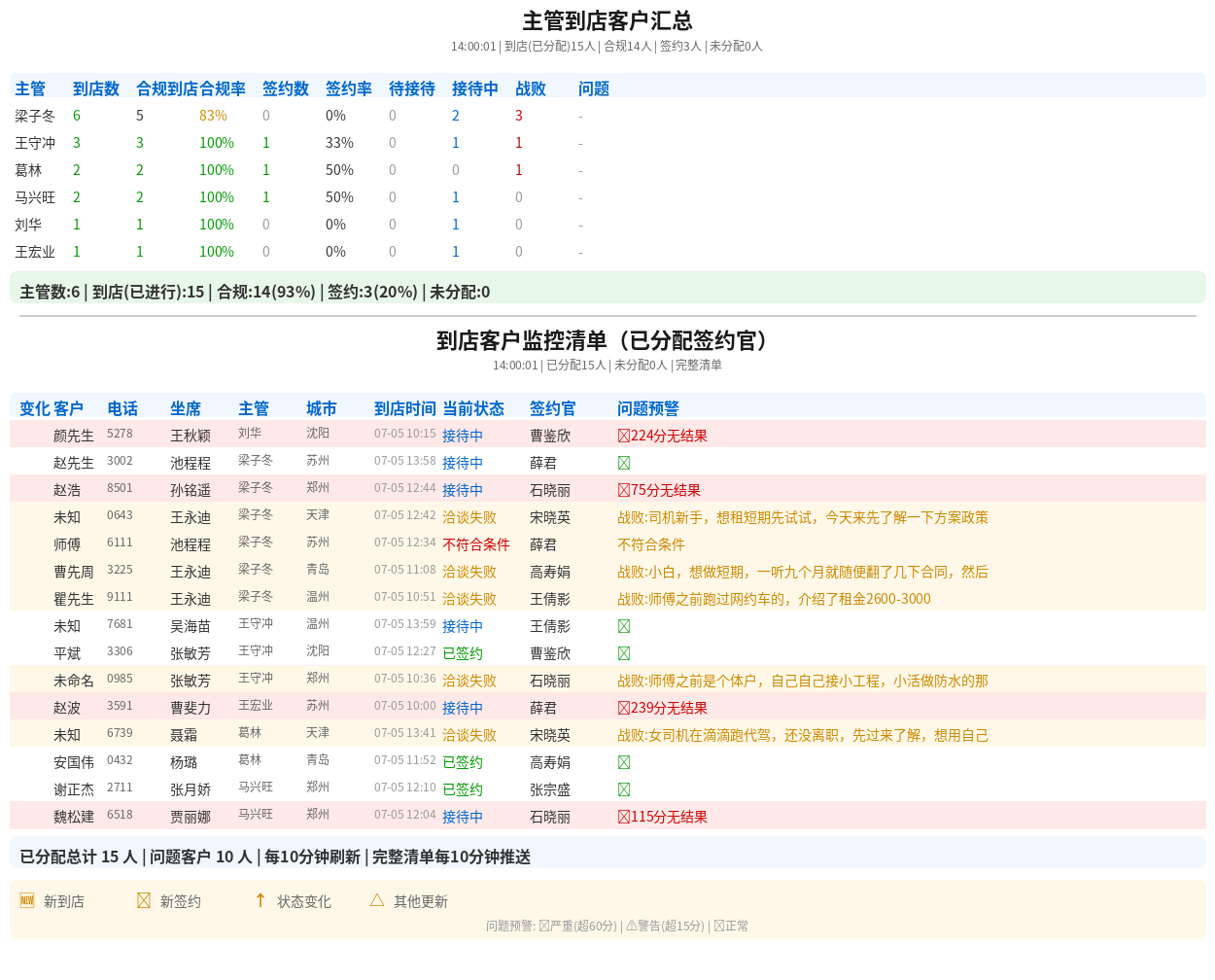Select the 城市 column header
Image resolution: width=1215 pixels, height=980 pixels.
322,408
